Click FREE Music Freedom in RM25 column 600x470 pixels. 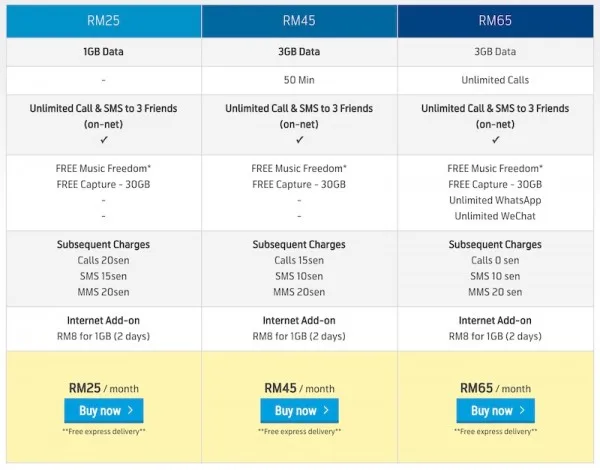click(x=103, y=168)
